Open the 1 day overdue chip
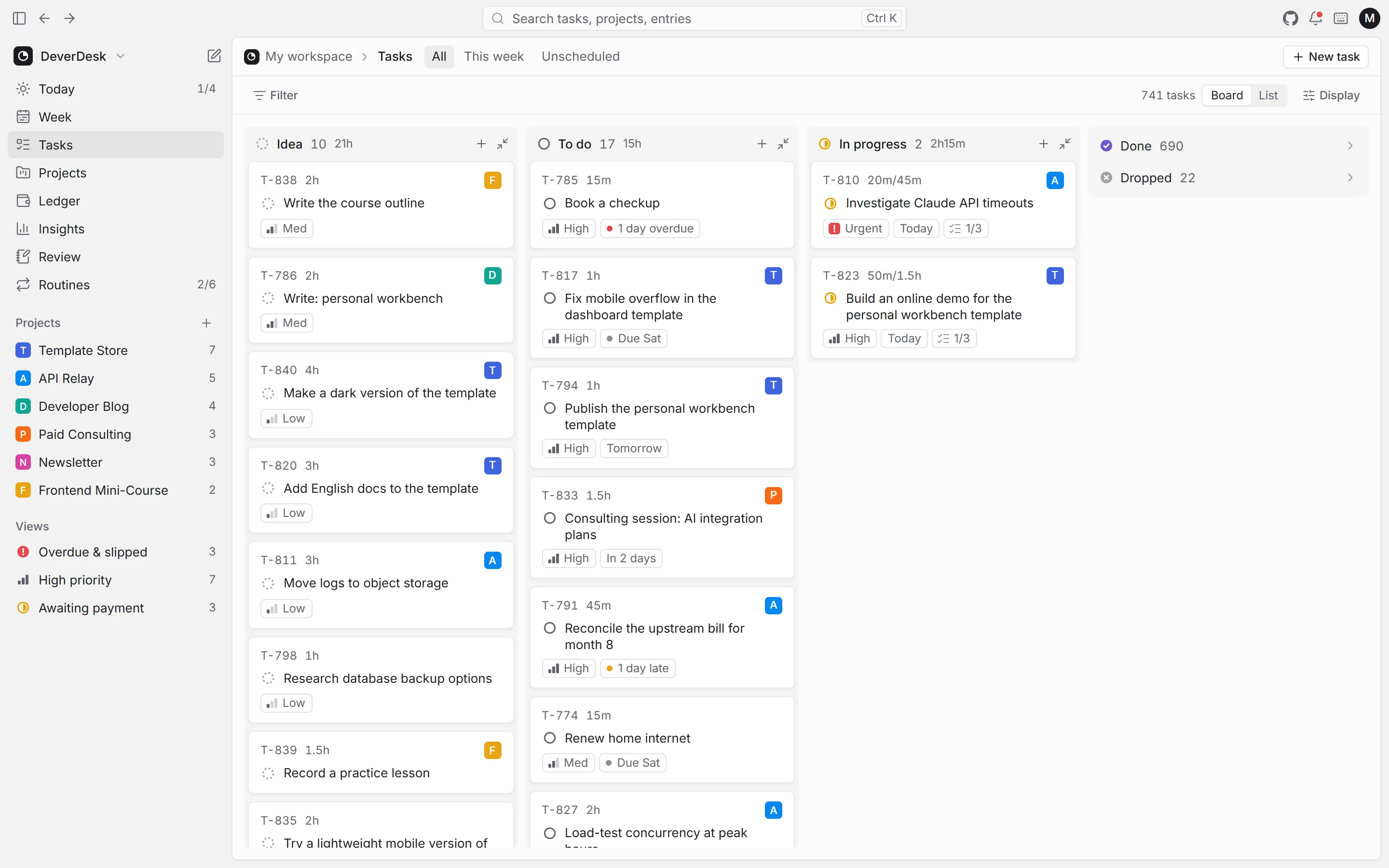This screenshot has width=1389, height=868. (x=649, y=229)
